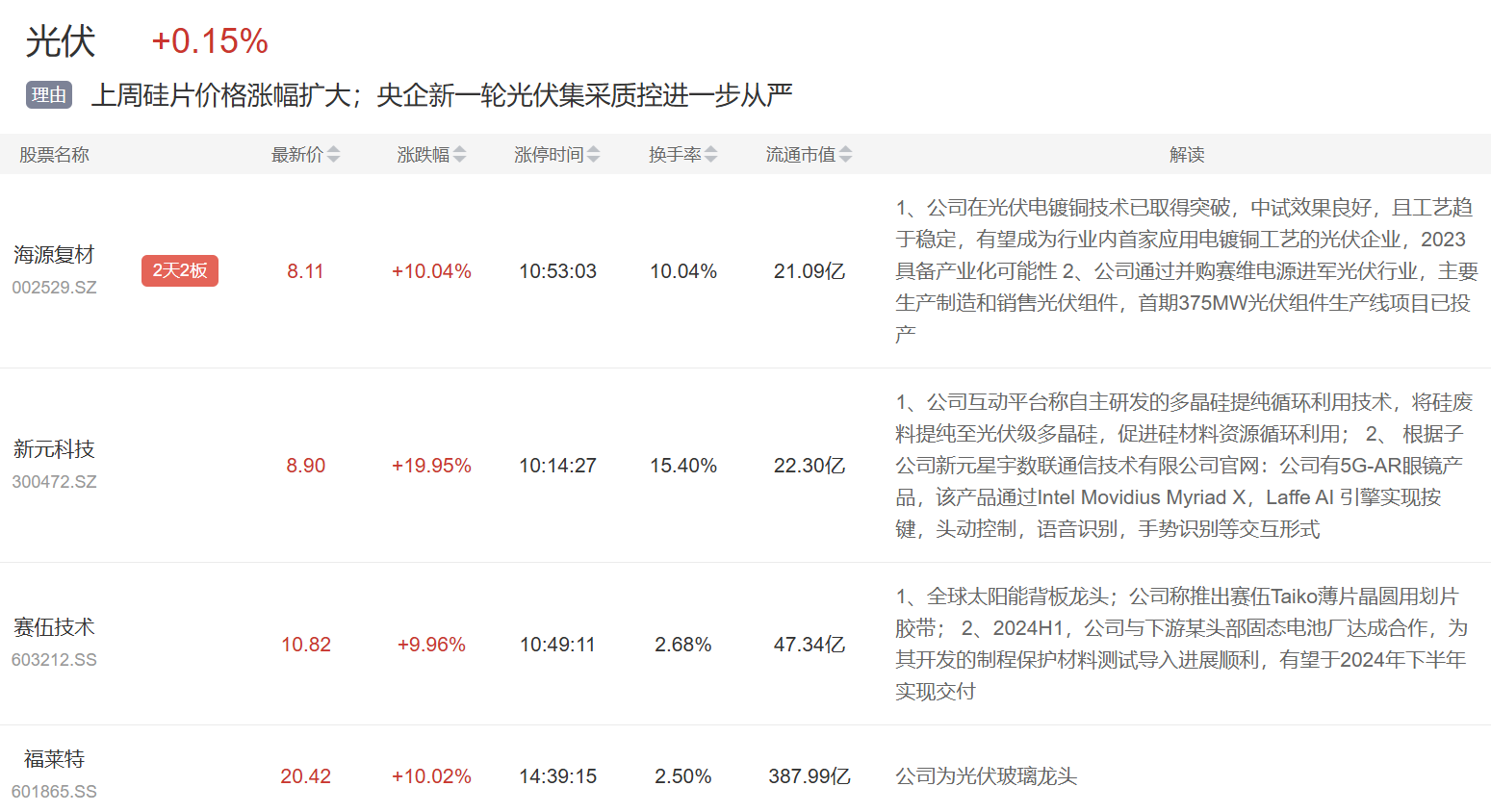Click 新元科技's +19.95% change value

(431, 466)
